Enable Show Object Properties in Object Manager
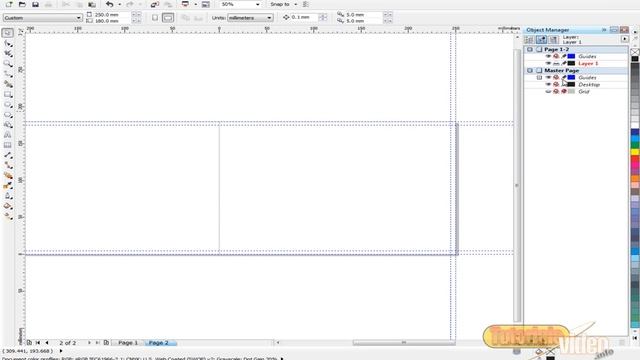This screenshot has height=360, width=640. point(529,39)
